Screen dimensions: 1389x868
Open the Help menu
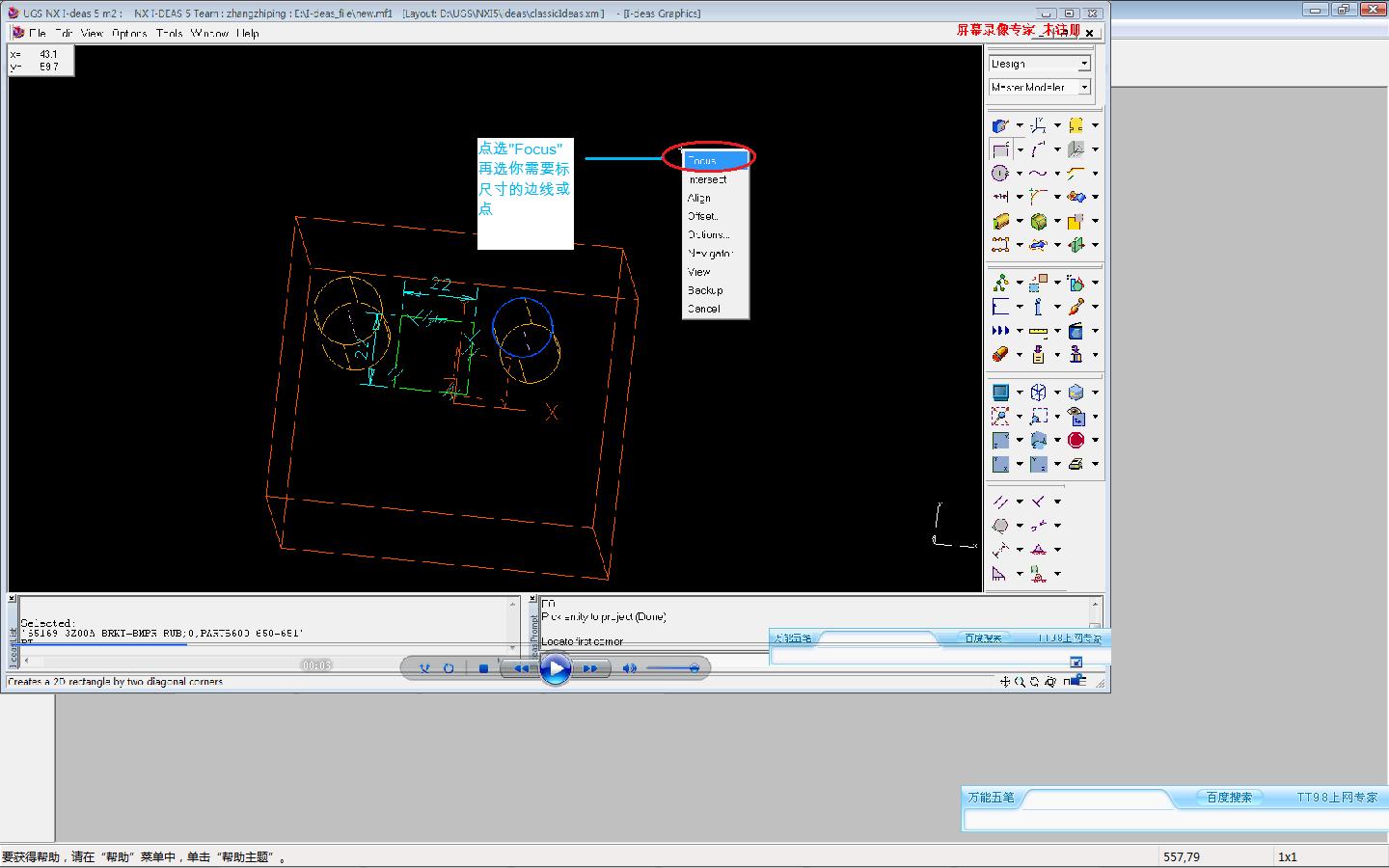tap(248, 33)
